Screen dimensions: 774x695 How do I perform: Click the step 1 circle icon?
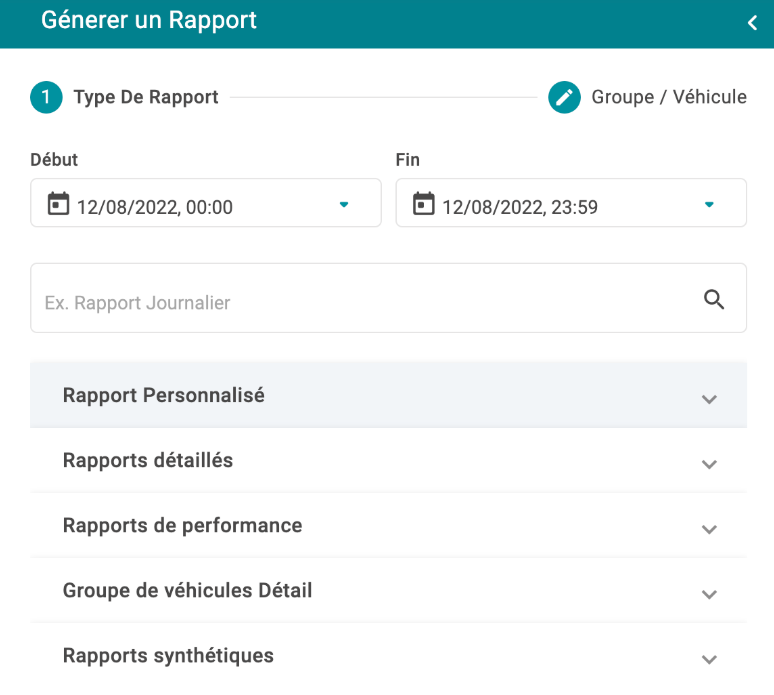(46, 97)
